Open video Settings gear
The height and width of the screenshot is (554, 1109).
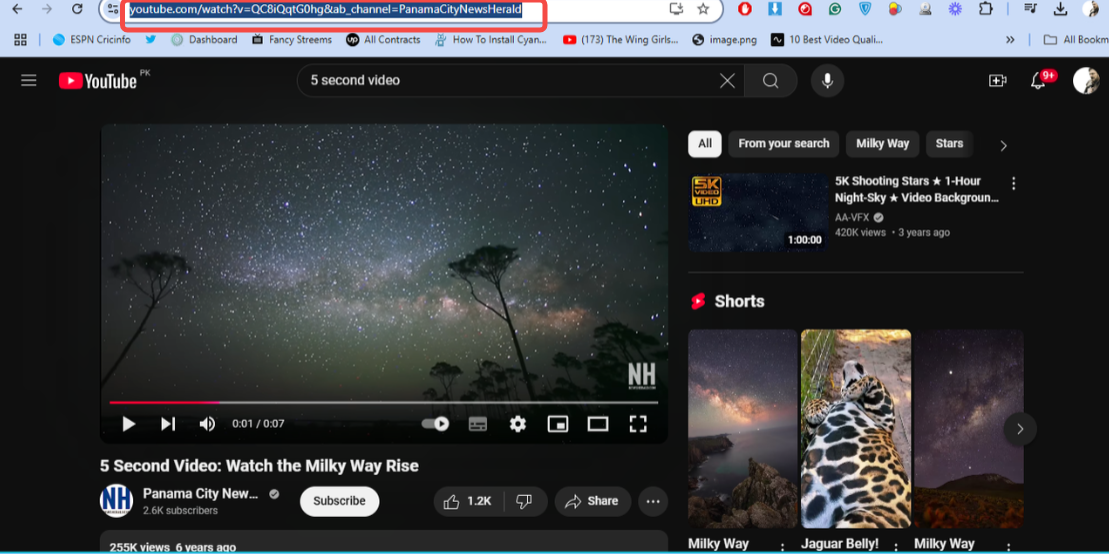click(x=518, y=424)
